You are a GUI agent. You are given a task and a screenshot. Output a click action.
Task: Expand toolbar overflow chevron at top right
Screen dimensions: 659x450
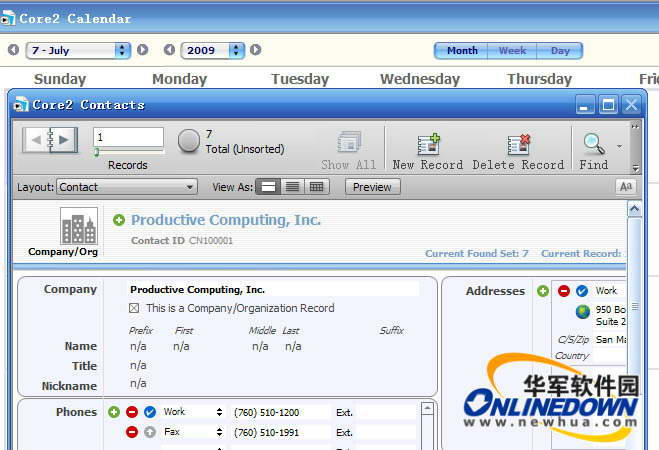point(635,126)
